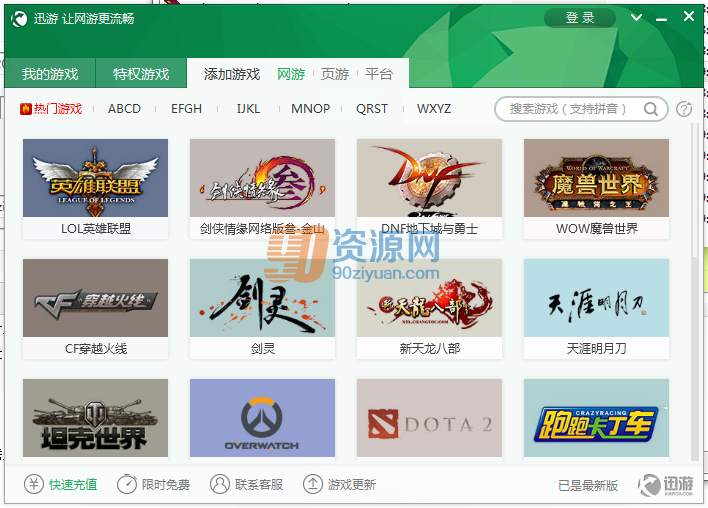Image resolution: width=708 pixels, height=508 pixels.
Task: Open the 天涯明月刀 logo thumbnail
Action: 596,298
